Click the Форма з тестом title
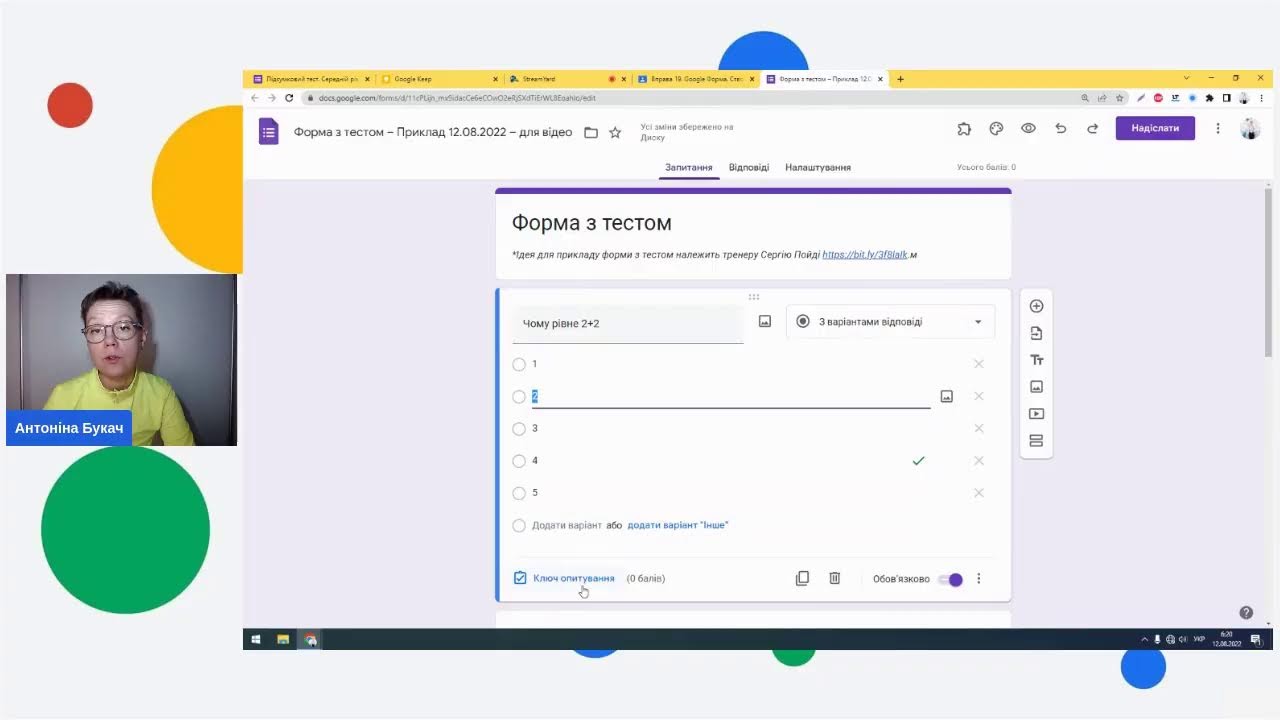1280x720 pixels. (592, 223)
